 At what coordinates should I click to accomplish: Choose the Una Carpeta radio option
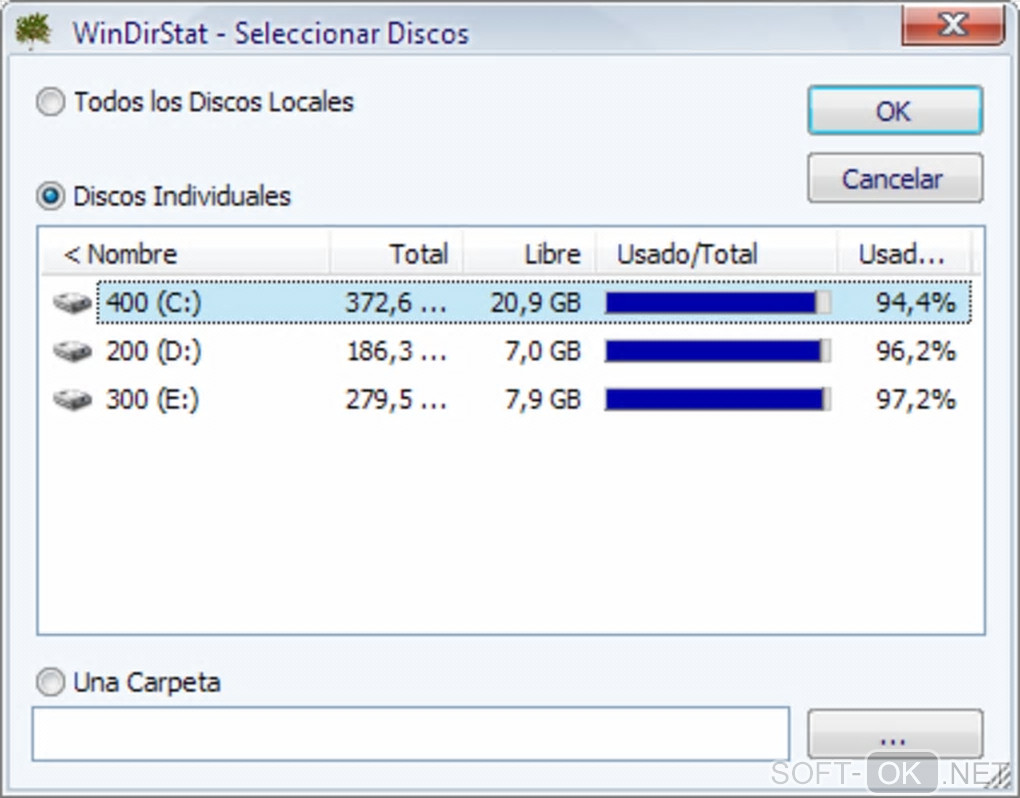click(x=50, y=682)
